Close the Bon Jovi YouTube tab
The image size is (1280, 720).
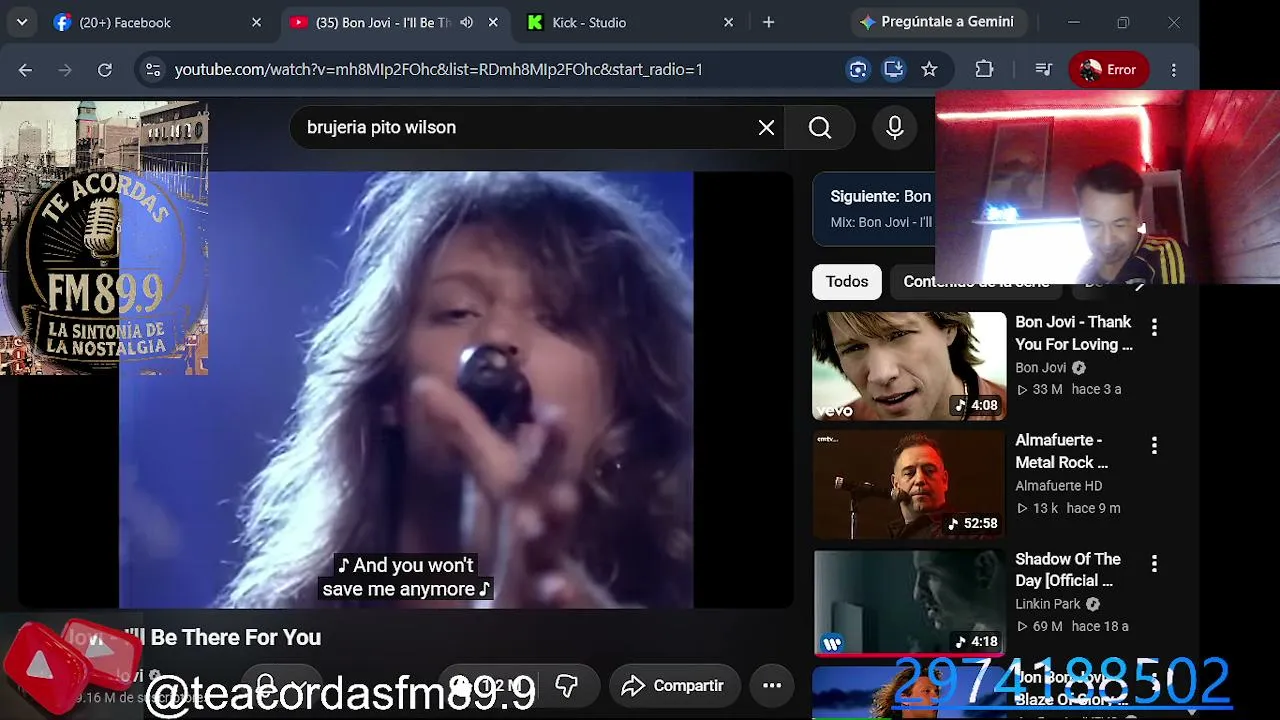pyautogui.click(x=493, y=22)
